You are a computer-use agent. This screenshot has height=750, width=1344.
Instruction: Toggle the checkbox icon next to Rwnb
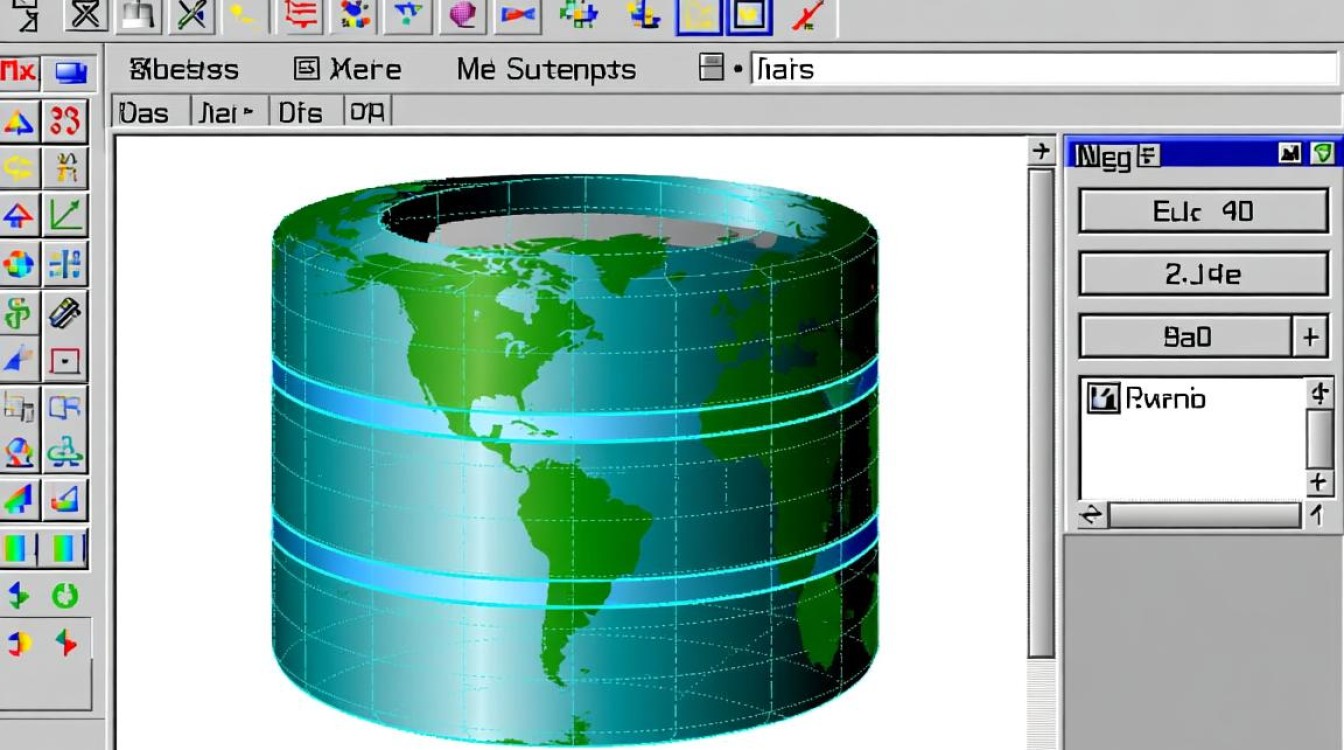1102,399
